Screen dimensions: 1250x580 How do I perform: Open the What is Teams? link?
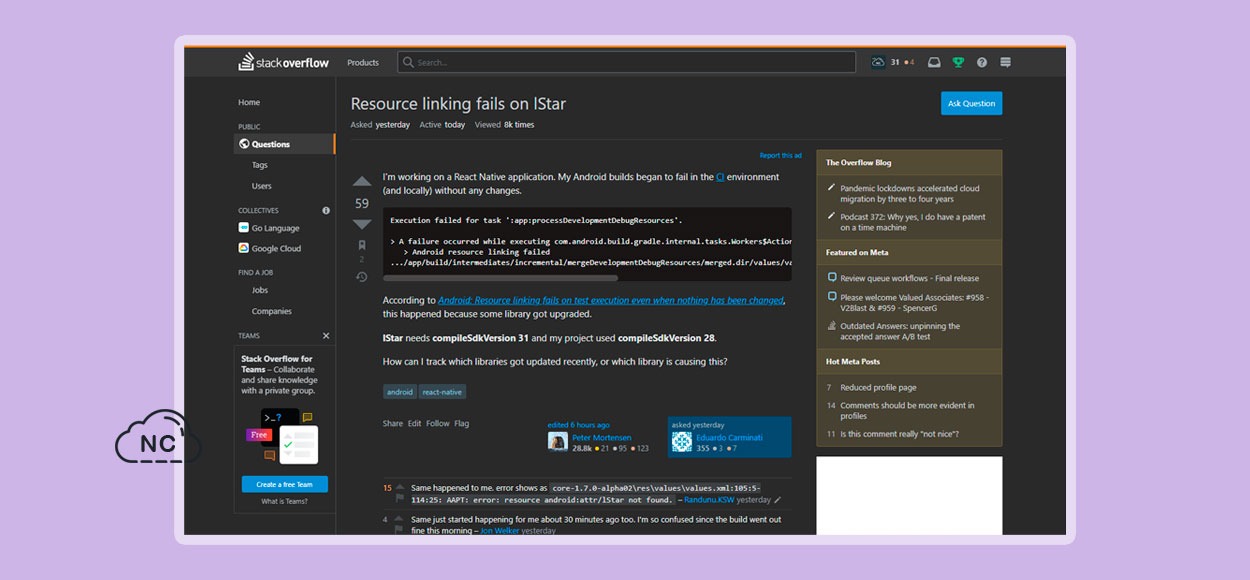(284, 501)
